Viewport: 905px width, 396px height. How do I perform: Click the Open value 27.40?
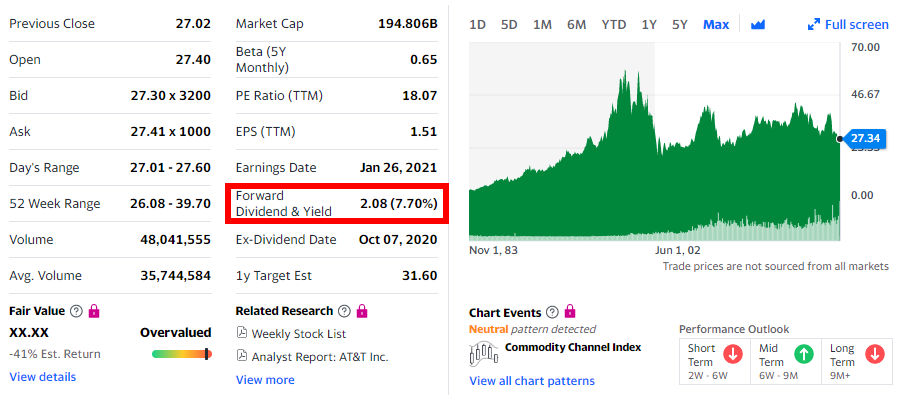pyautogui.click(x=193, y=59)
